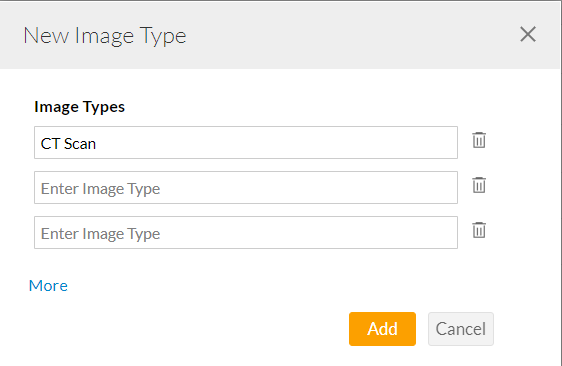562x366 pixels.
Task: Click trash icon beside third image type field
Action: click(x=479, y=230)
